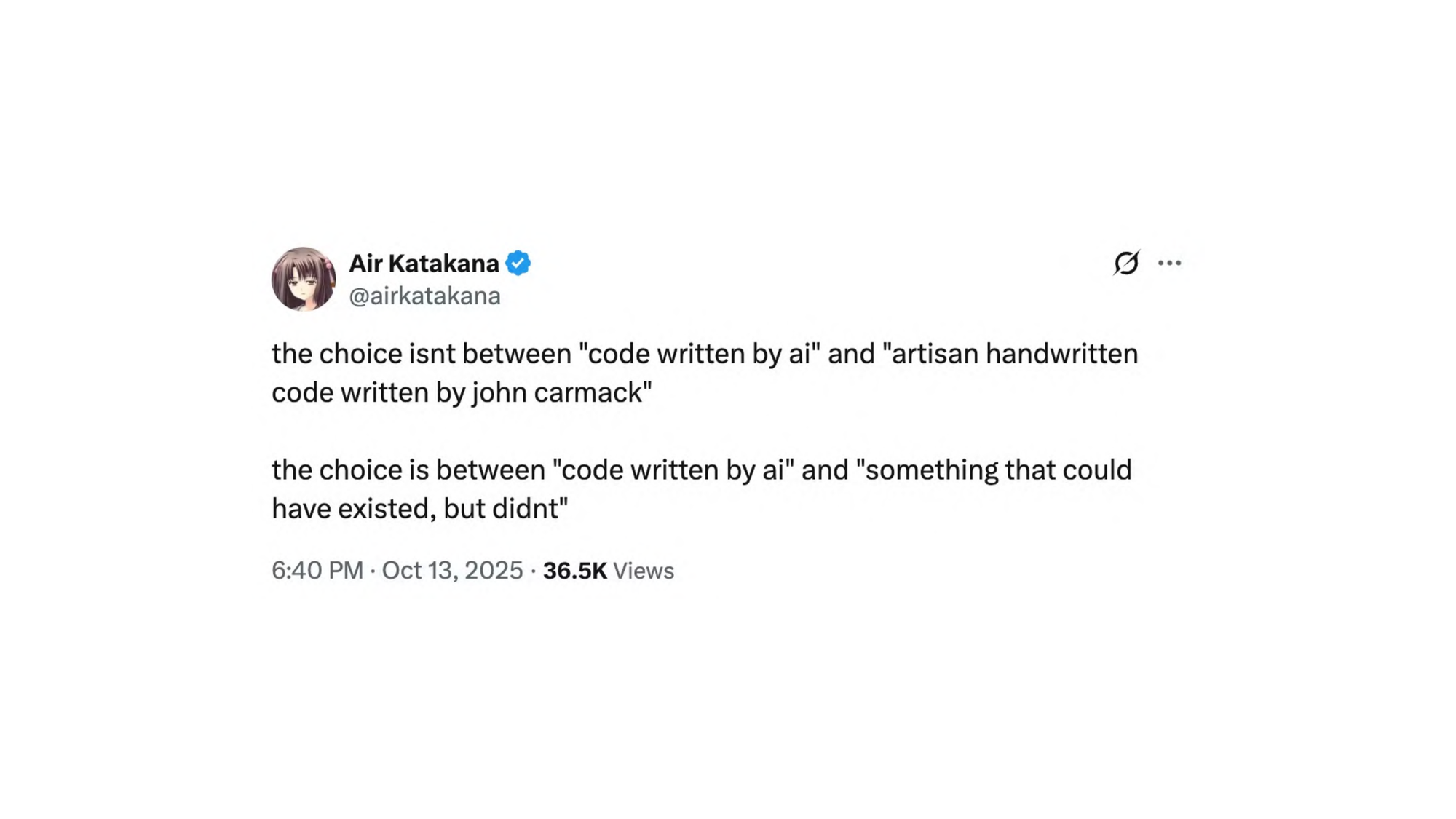Click the 6:40 PM timestamp
1456x819 pixels.
coord(317,570)
